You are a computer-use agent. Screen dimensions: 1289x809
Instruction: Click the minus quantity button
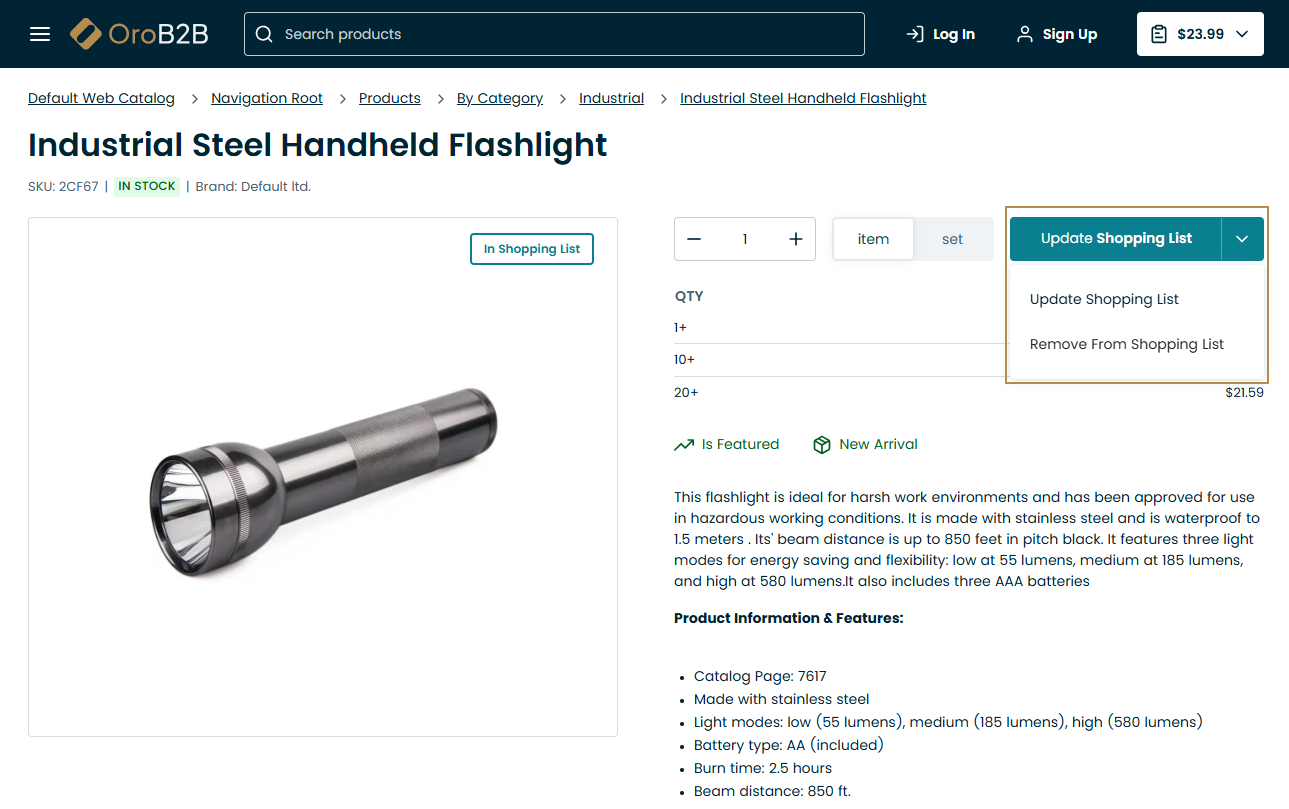694,239
